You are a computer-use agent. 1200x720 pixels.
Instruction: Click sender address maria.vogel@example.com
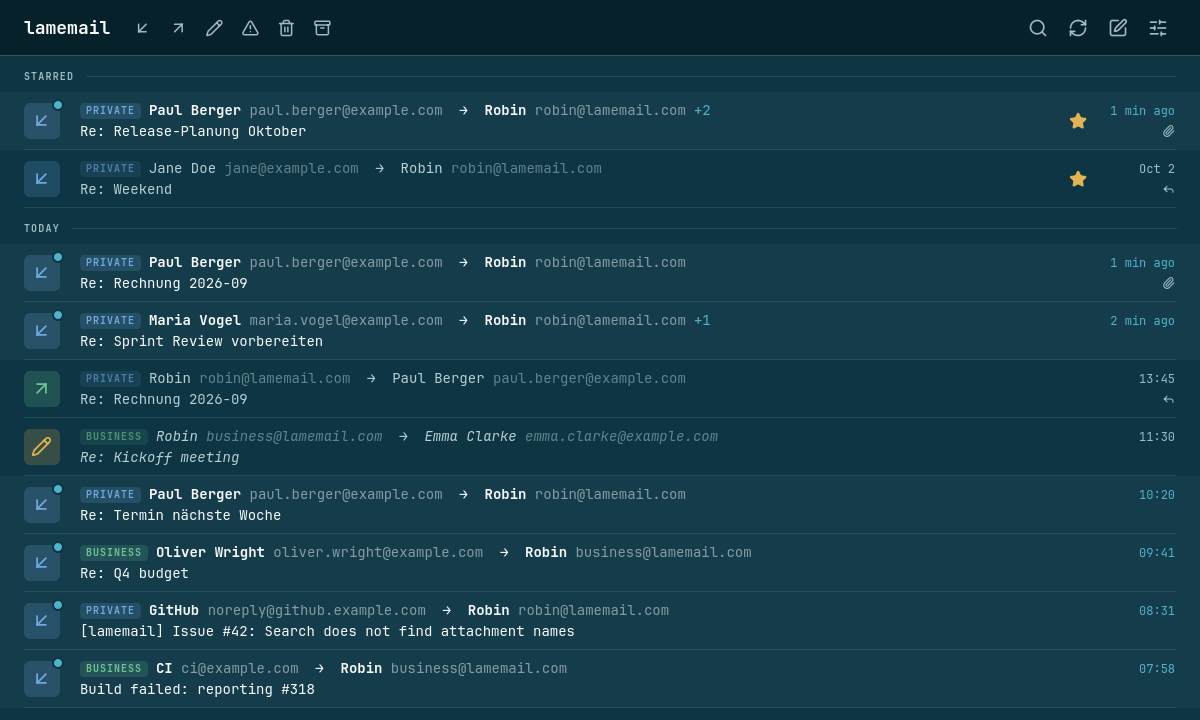[346, 321]
